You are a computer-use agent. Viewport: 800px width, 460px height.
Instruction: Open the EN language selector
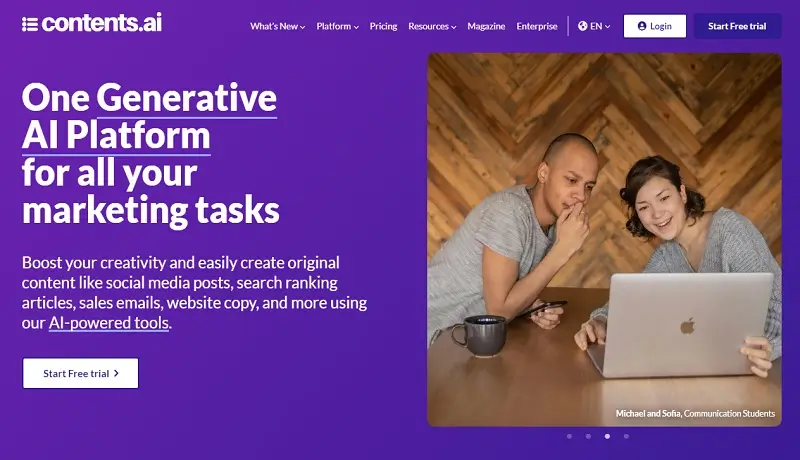[594, 26]
